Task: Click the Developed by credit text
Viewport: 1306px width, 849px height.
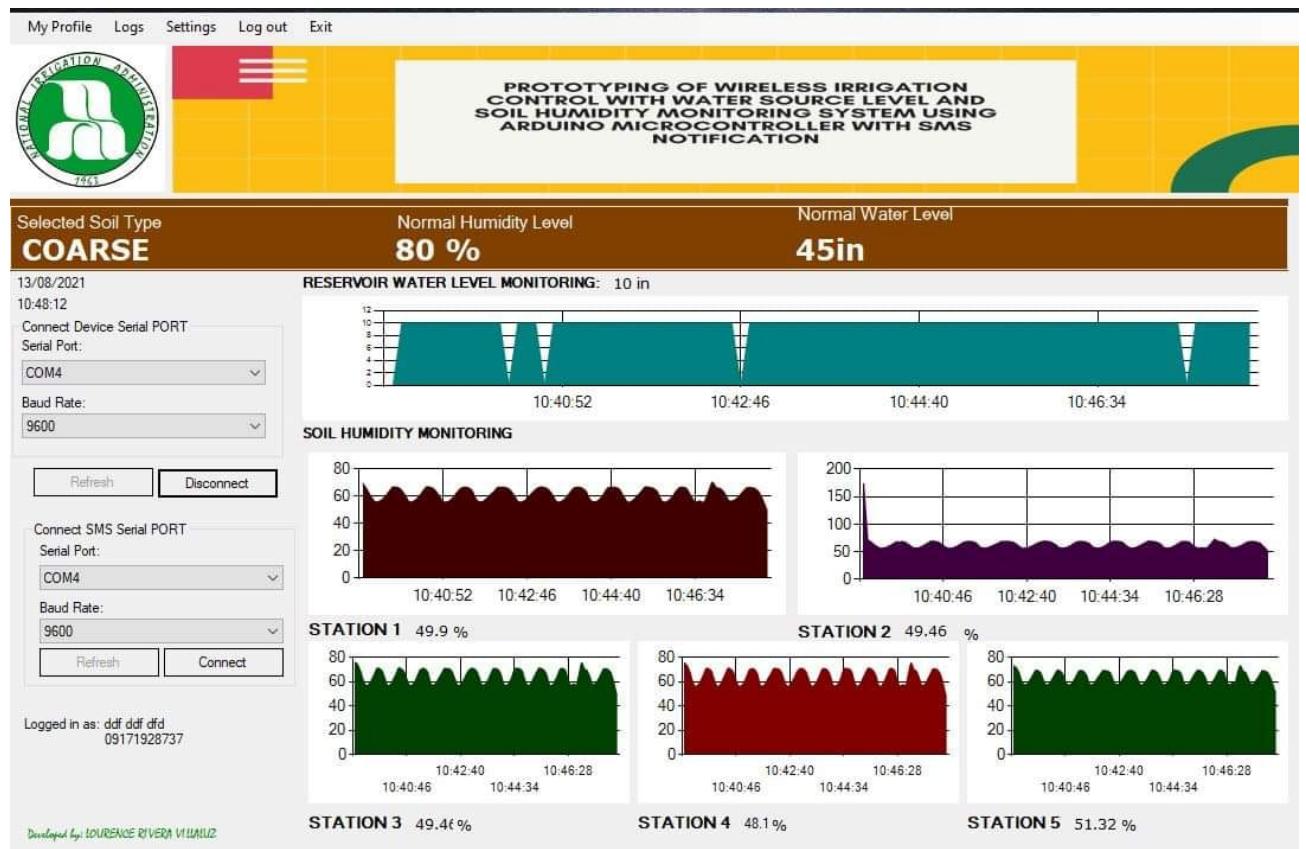Action: coord(122,833)
